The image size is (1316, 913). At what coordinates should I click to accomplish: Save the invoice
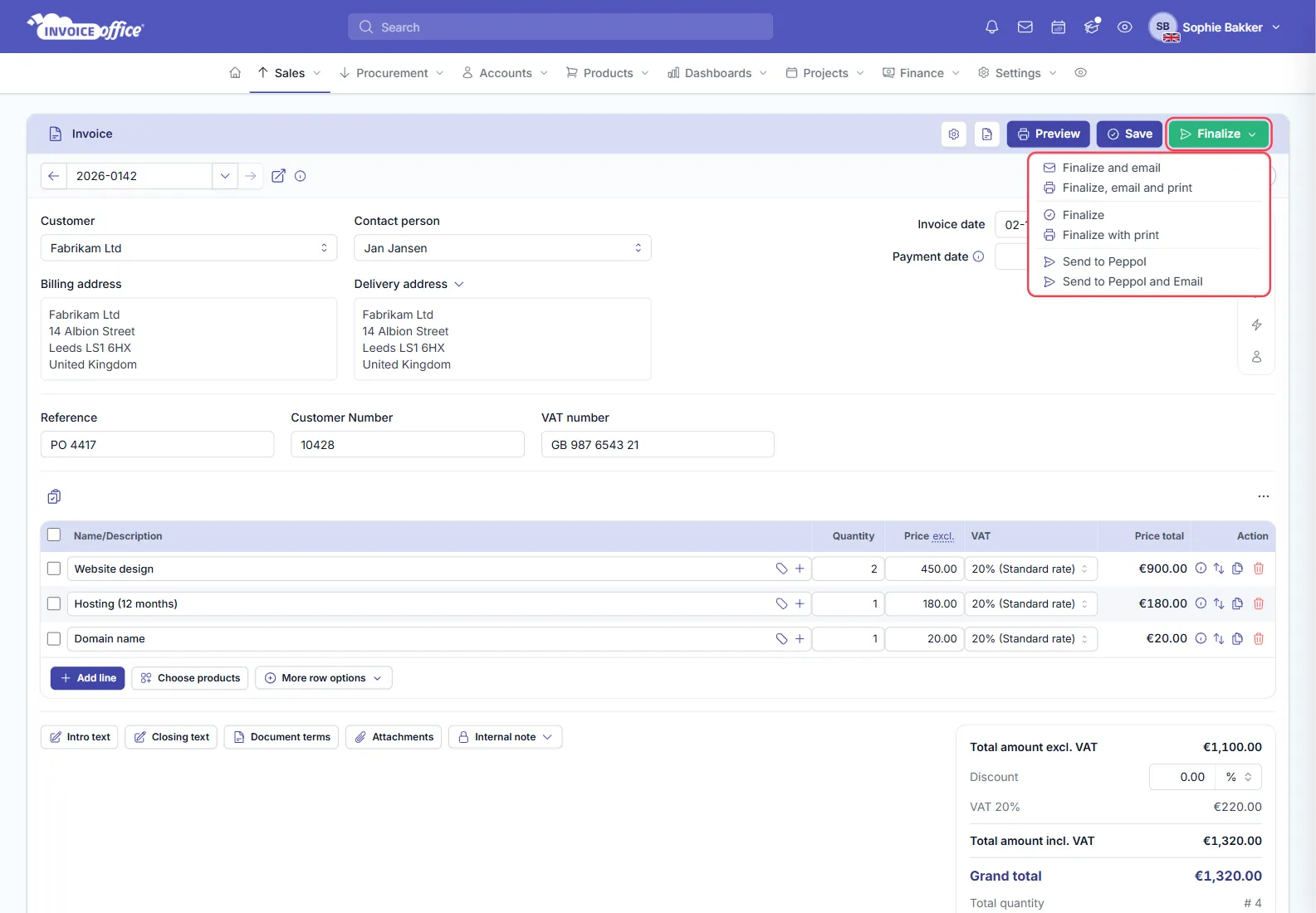pyautogui.click(x=1129, y=134)
